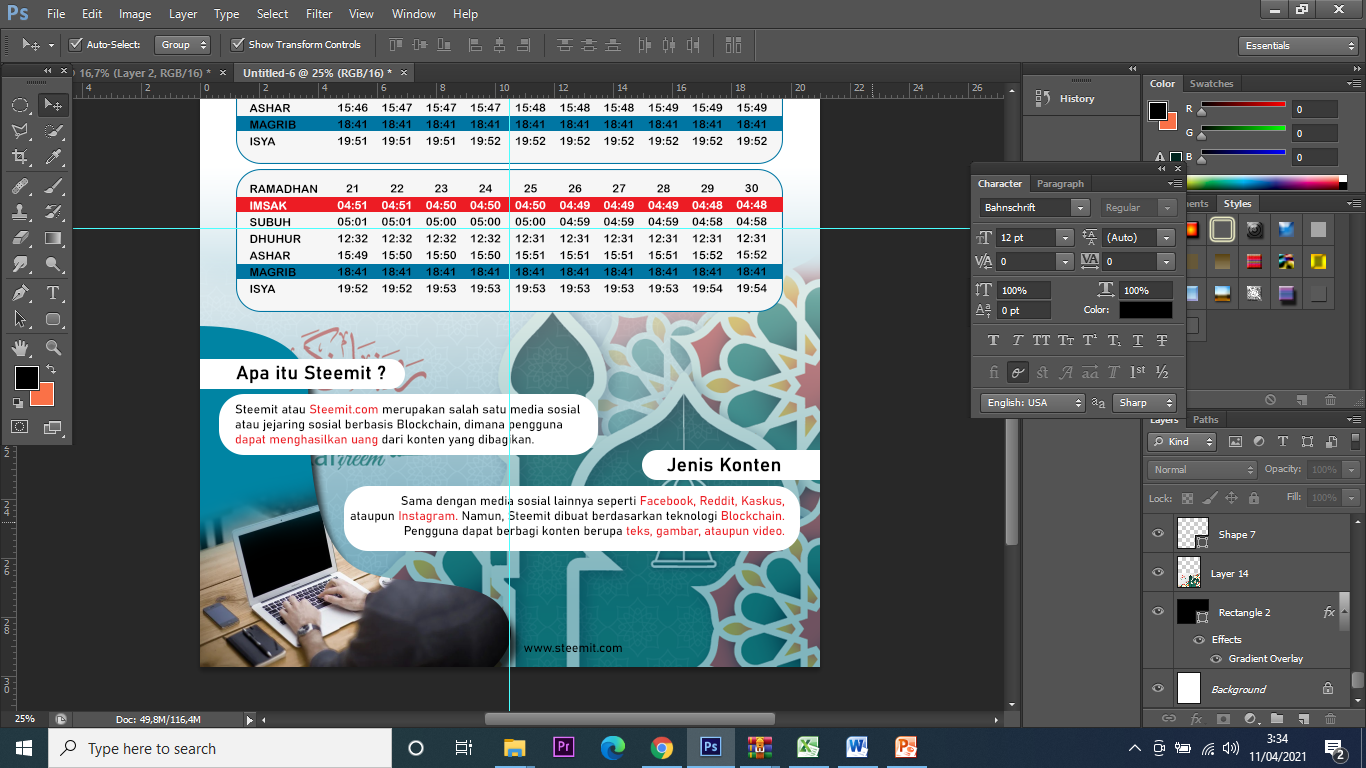Hide the Background layer

[1158, 689]
